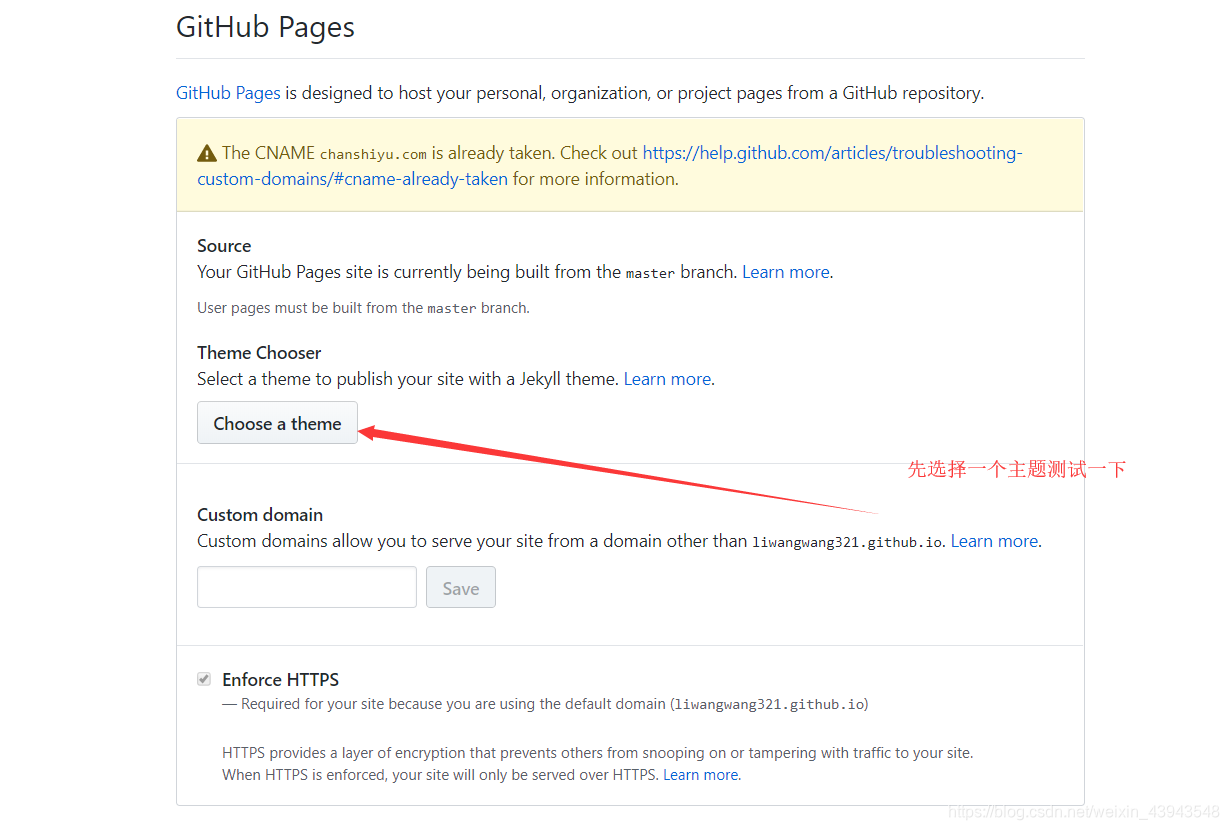Open Learn more link about HTTPS enforcement
The image size is (1229, 830).
701,775
